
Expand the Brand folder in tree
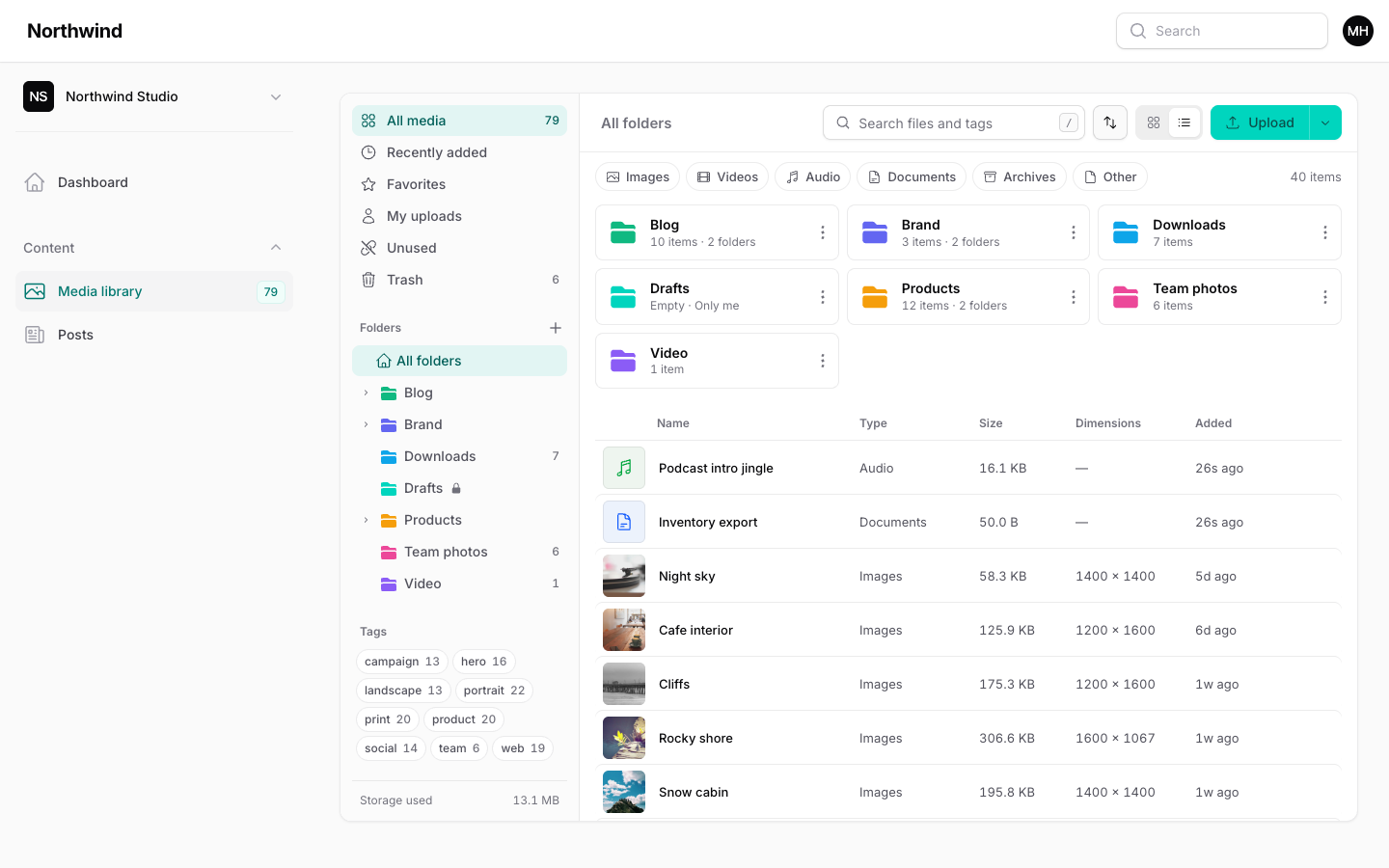366,424
